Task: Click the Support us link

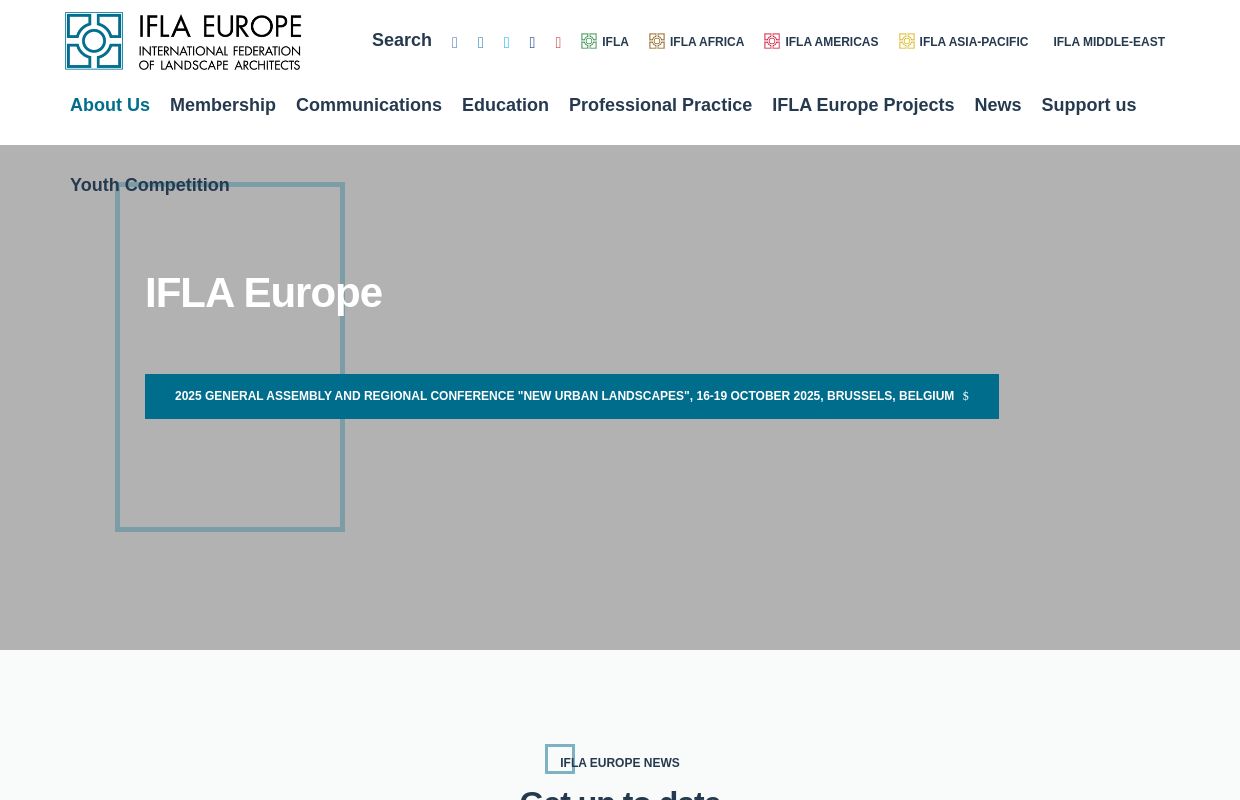Action: (x=1089, y=105)
